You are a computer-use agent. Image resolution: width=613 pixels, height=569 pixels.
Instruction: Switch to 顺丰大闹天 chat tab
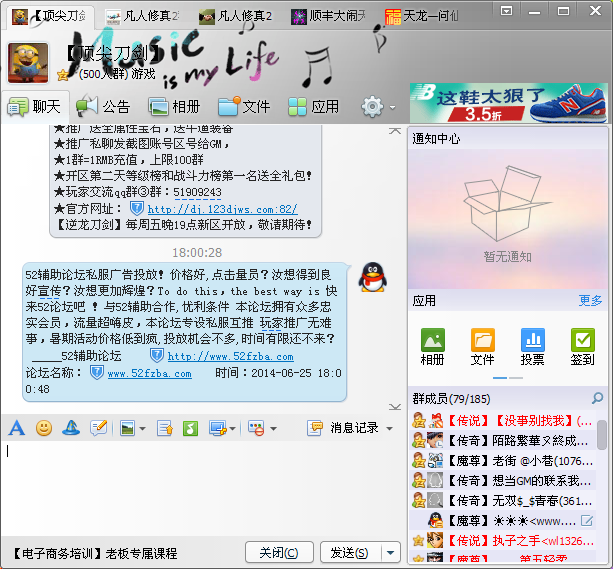328,16
